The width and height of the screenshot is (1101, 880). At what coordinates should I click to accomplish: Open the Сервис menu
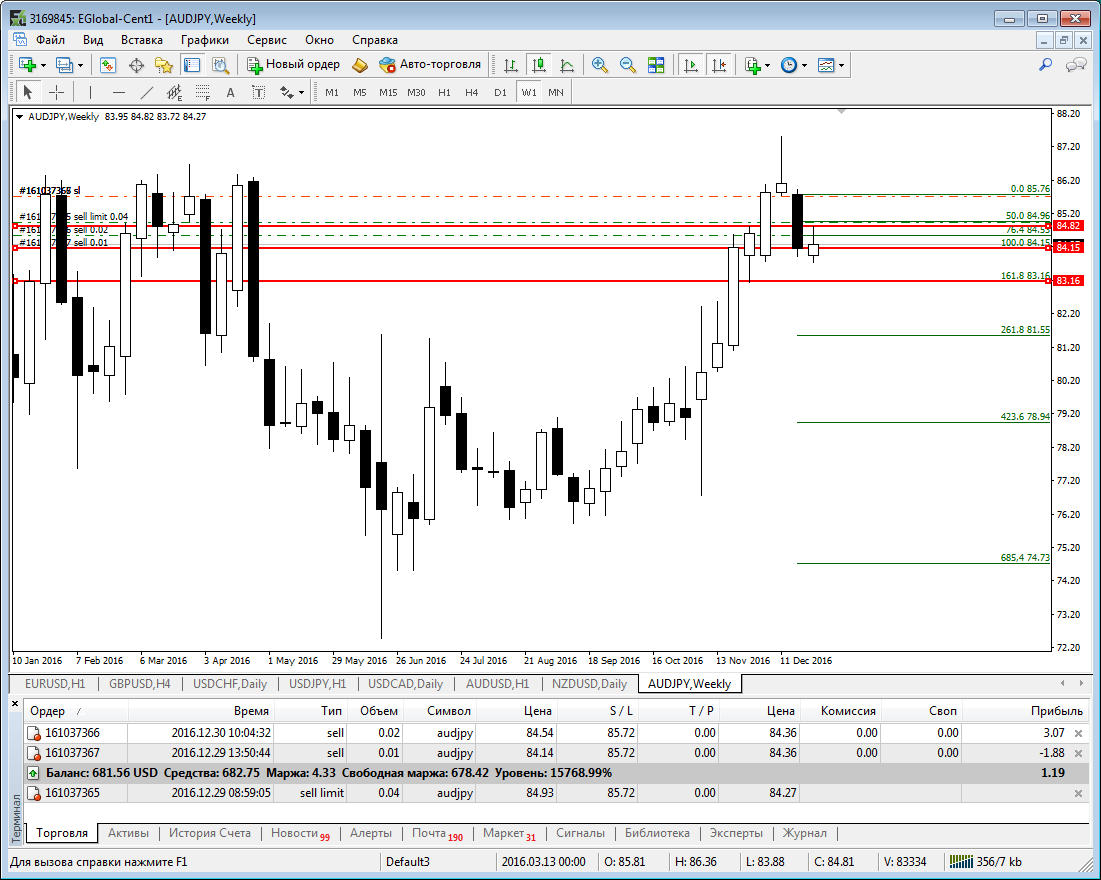click(x=266, y=40)
